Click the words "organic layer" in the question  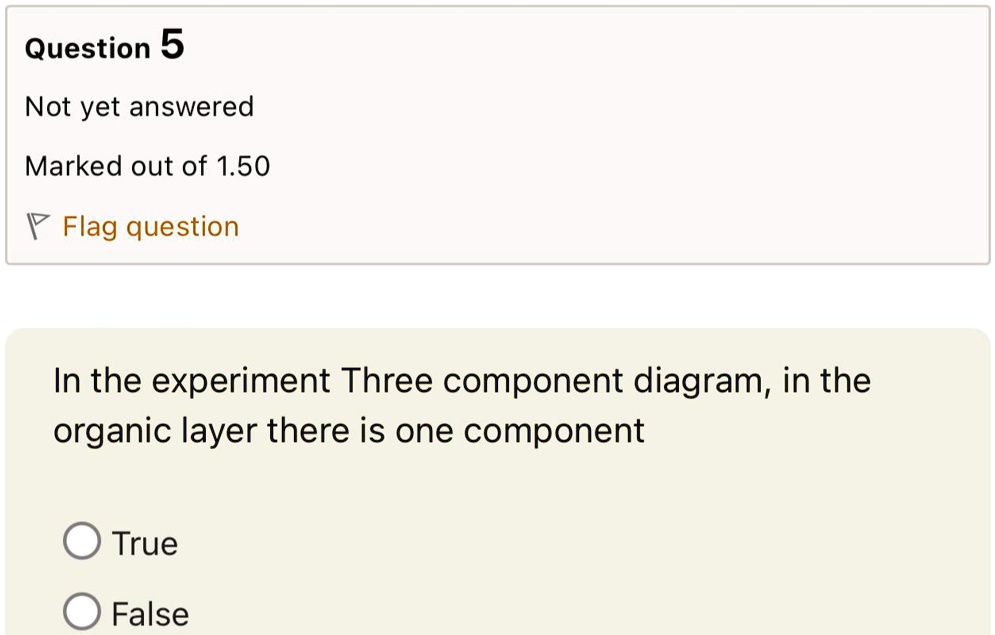click(x=155, y=432)
